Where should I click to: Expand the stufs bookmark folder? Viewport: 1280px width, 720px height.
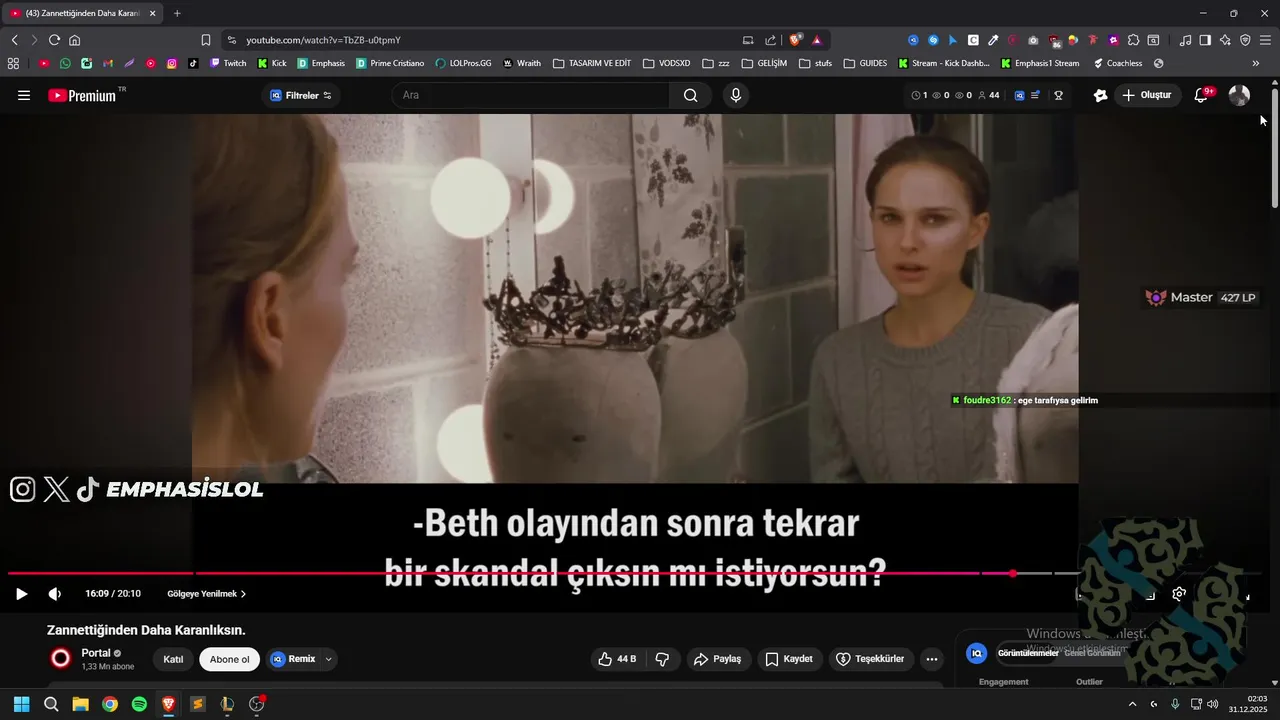[x=815, y=63]
